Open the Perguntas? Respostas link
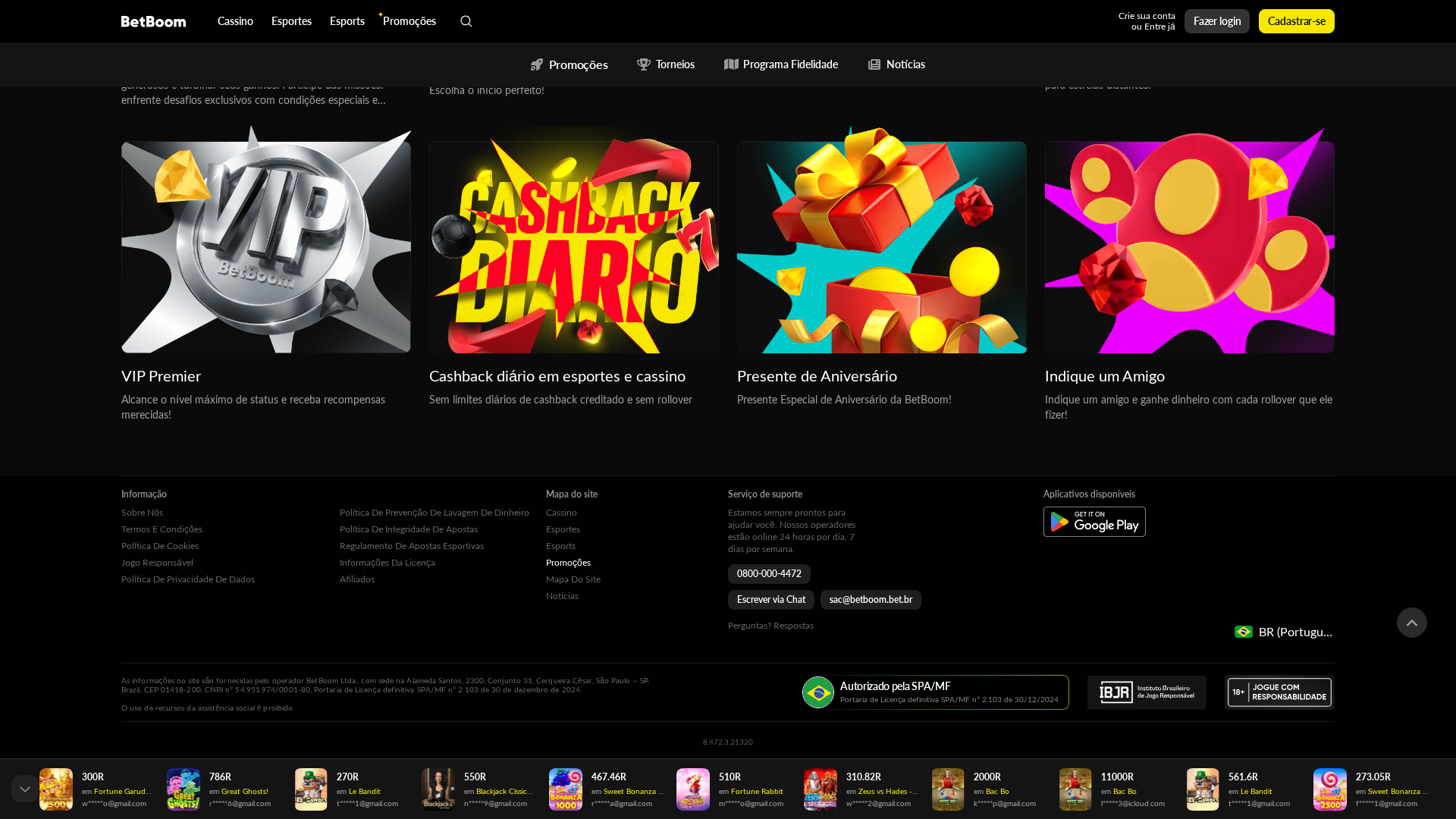 click(770, 626)
